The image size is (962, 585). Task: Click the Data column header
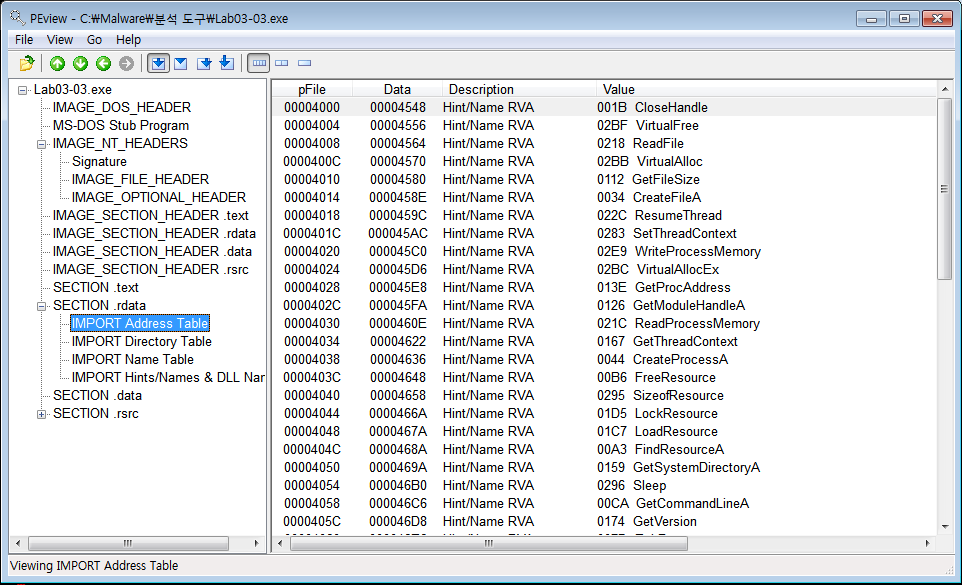(397, 90)
